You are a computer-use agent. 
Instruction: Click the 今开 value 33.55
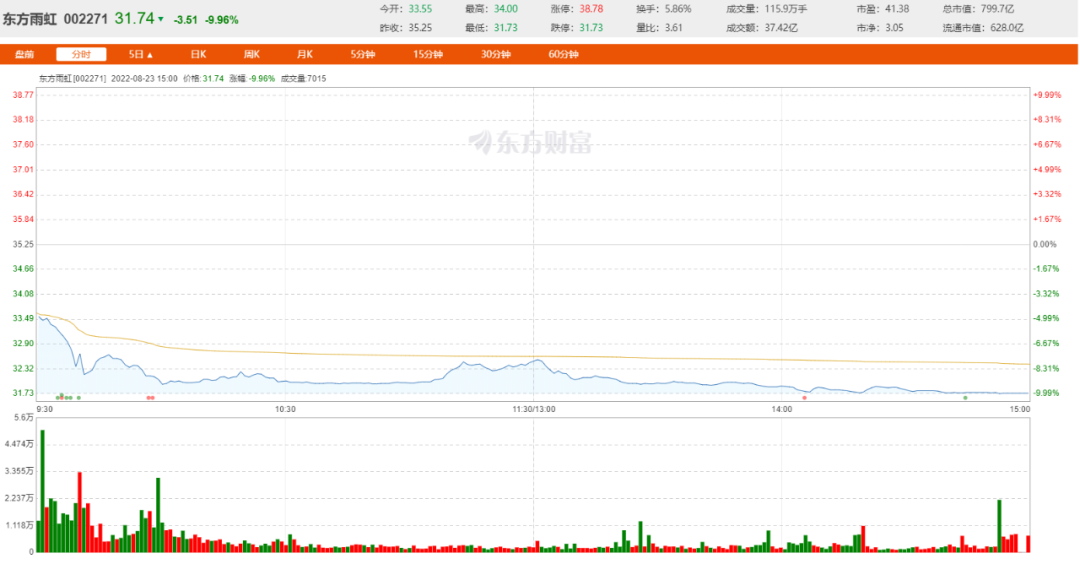click(x=420, y=9)
